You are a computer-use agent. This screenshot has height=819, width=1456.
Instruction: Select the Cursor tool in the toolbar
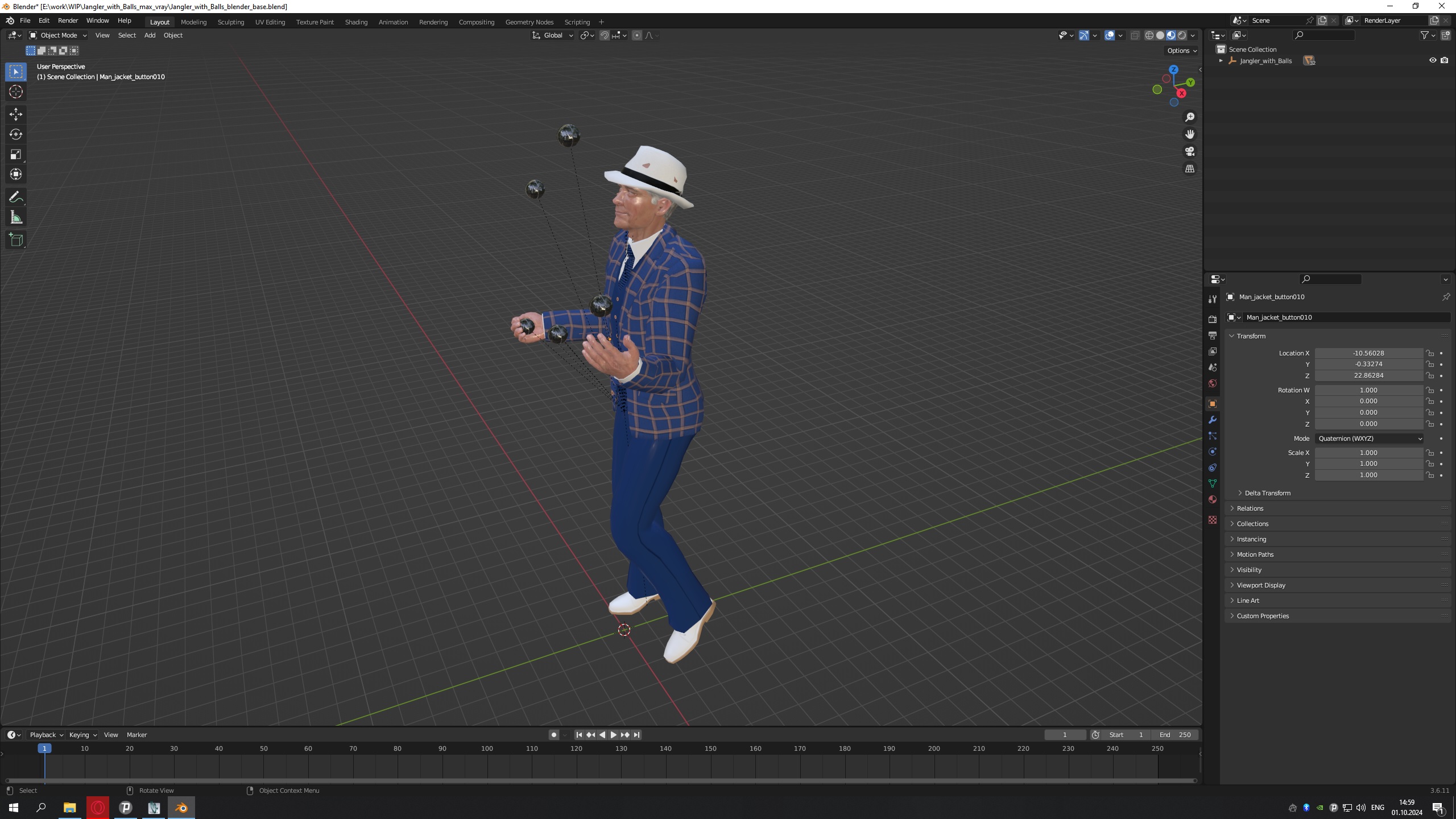tap(16, 92)
